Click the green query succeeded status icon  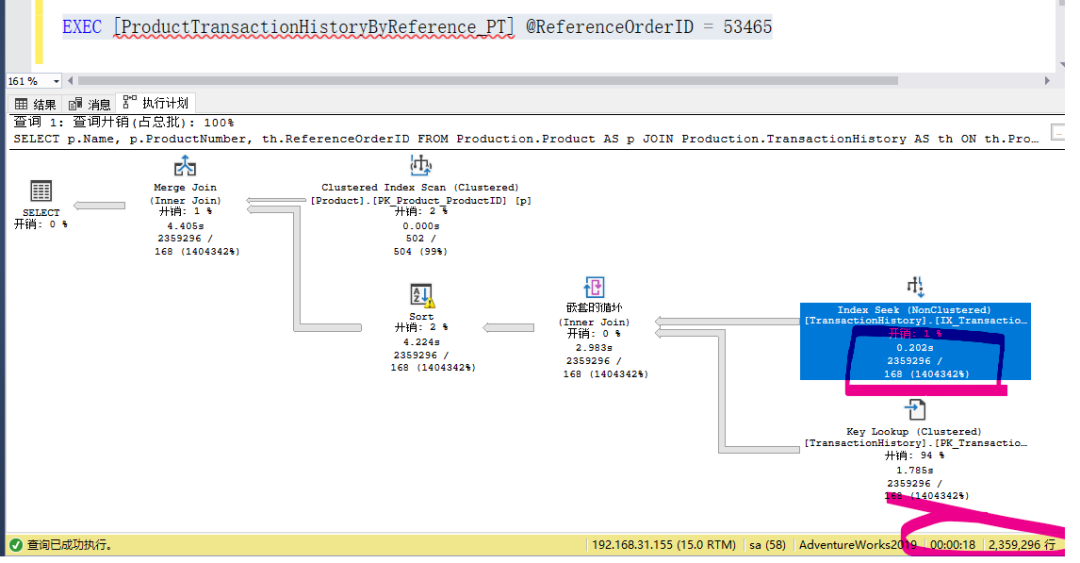pyautogui.click(x=16, y=544)
